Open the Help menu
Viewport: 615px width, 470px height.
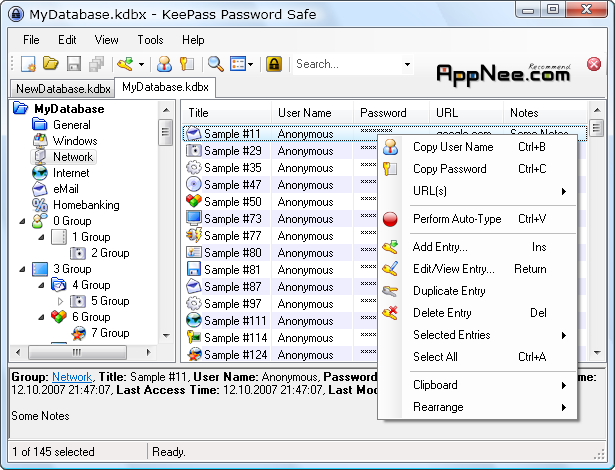click(x=193, y=40)
